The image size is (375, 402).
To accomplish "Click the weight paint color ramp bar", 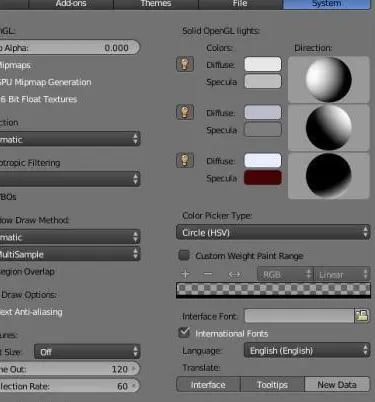I will (x=273, y=290).
